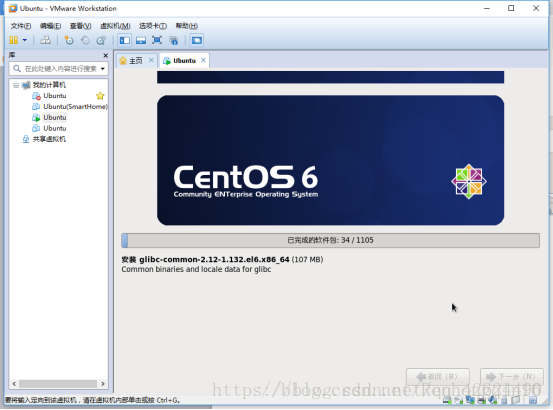This screenshot has height=410, width=553.
Task: Close the 库 library panel
Action: pyautogui.click(x=105, y=55)
